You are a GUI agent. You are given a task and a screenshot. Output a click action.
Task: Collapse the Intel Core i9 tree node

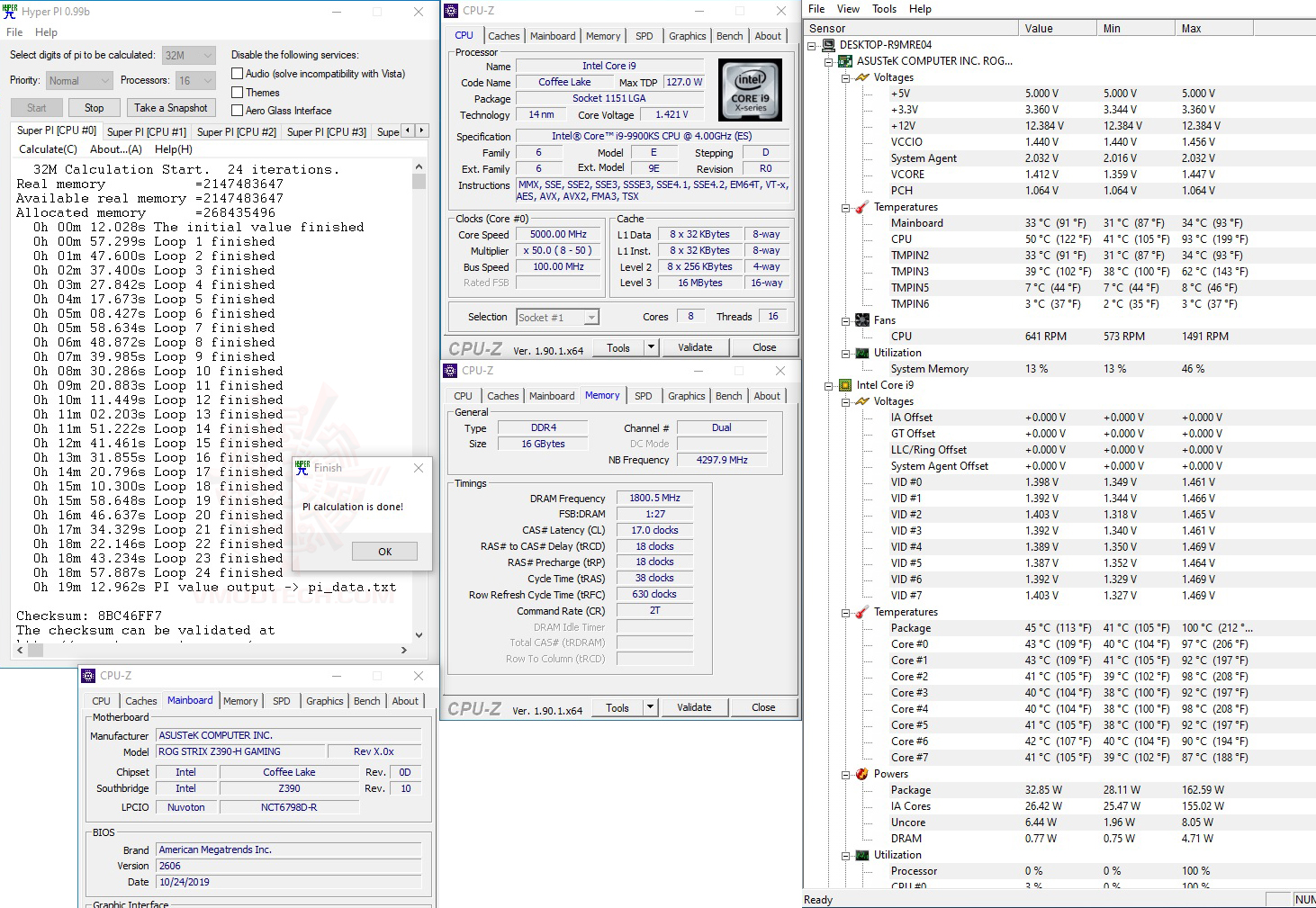pyautogui.click(x=829, y=385)
